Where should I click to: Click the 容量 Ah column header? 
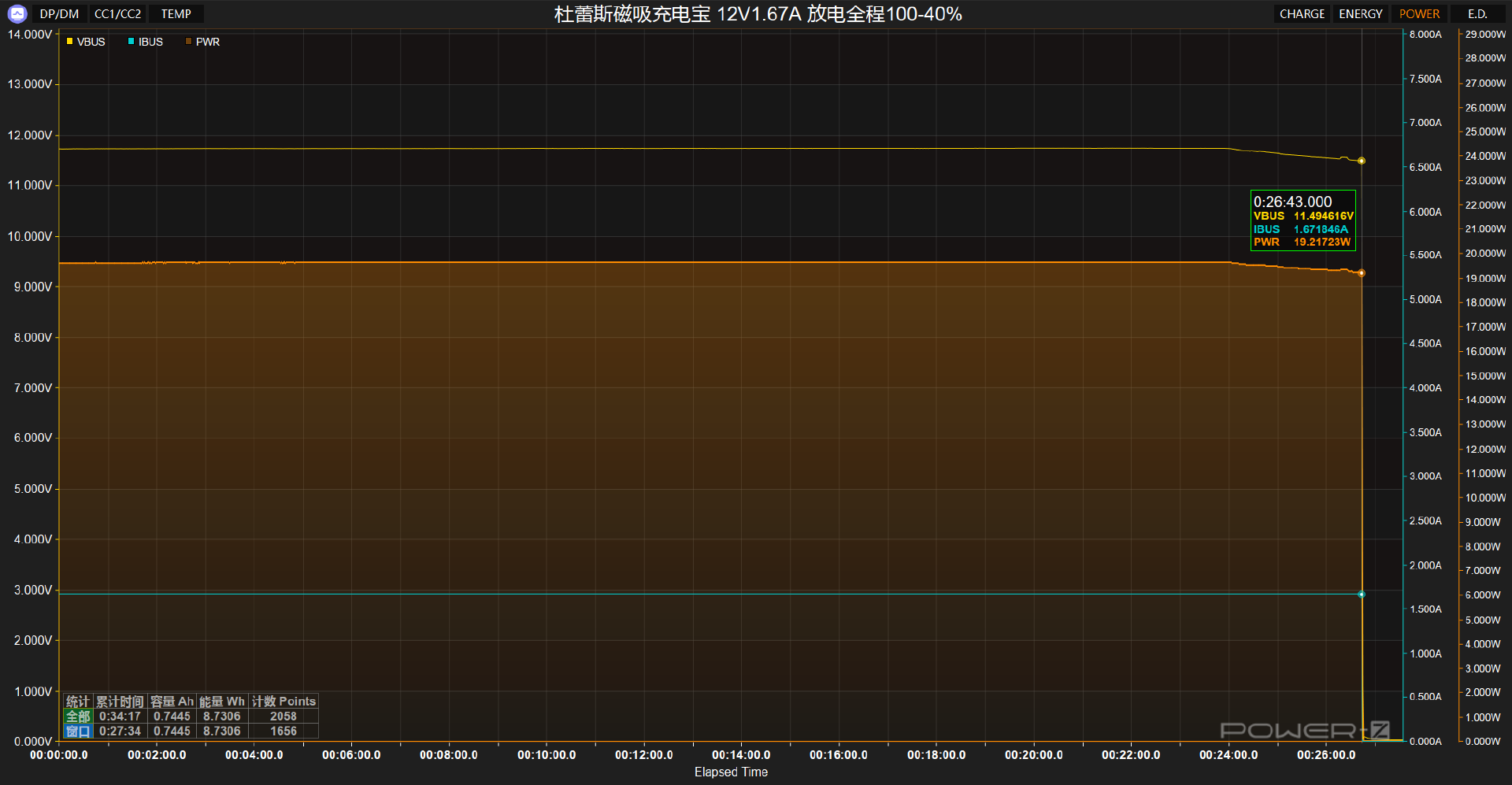(172, 702)
